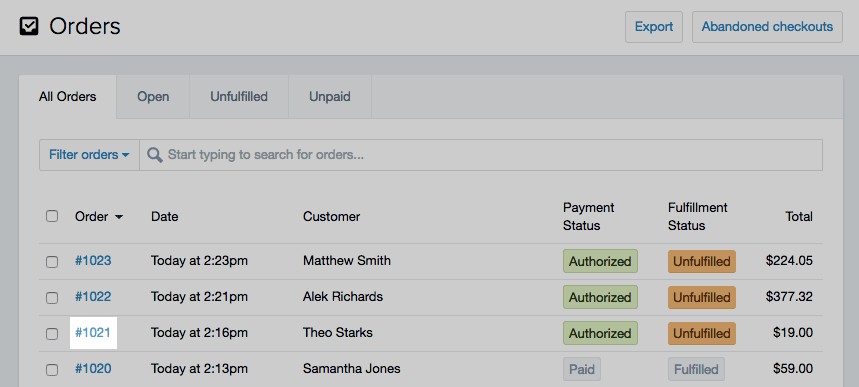The height and width of the screenshot is (387, 859).
Task: Open order #1021 link
Action: [93, 333]
